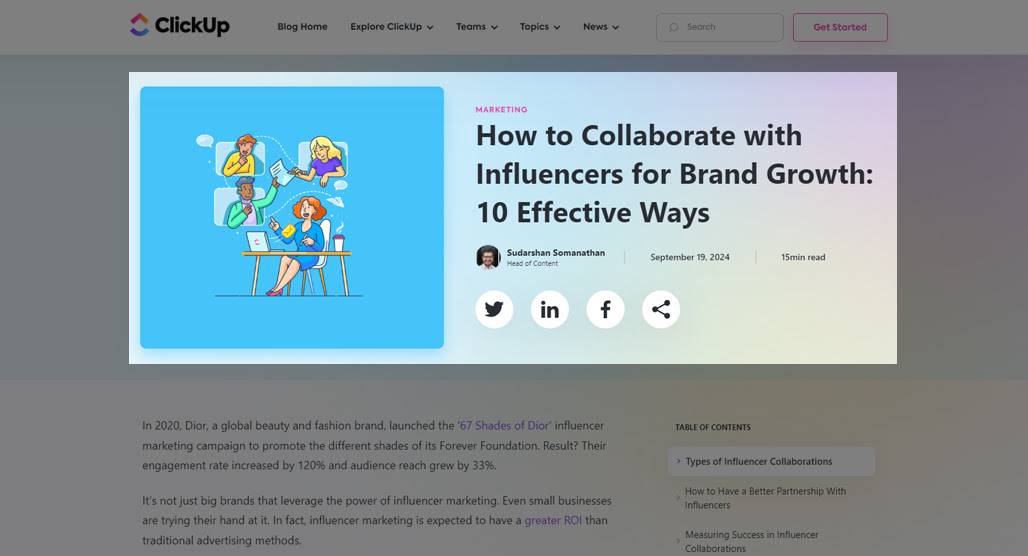Click the Get Started button

tap(840, 27)
